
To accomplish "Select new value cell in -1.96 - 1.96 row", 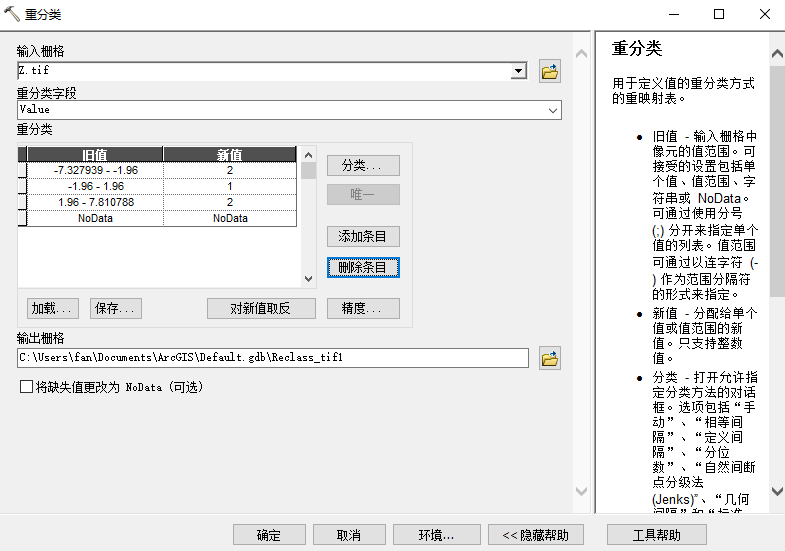I will (230, 186).
